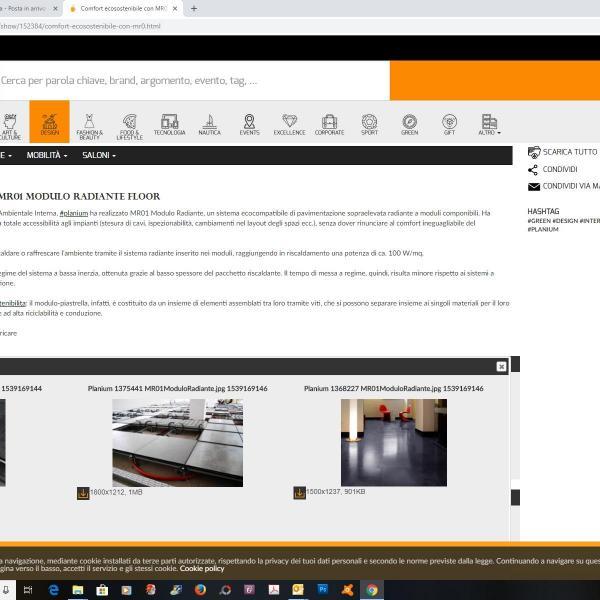600x600 pixels.
Task: Open the Green category icon
Action: [409, 124]
